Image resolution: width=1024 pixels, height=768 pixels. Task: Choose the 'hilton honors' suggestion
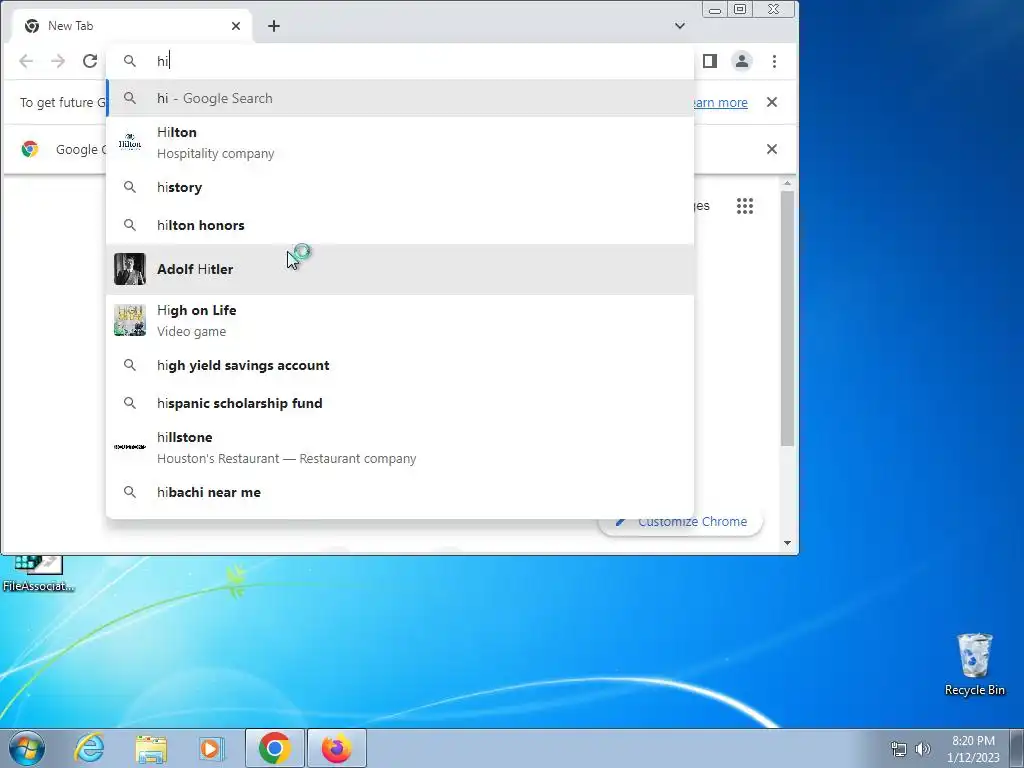point(400,225)
